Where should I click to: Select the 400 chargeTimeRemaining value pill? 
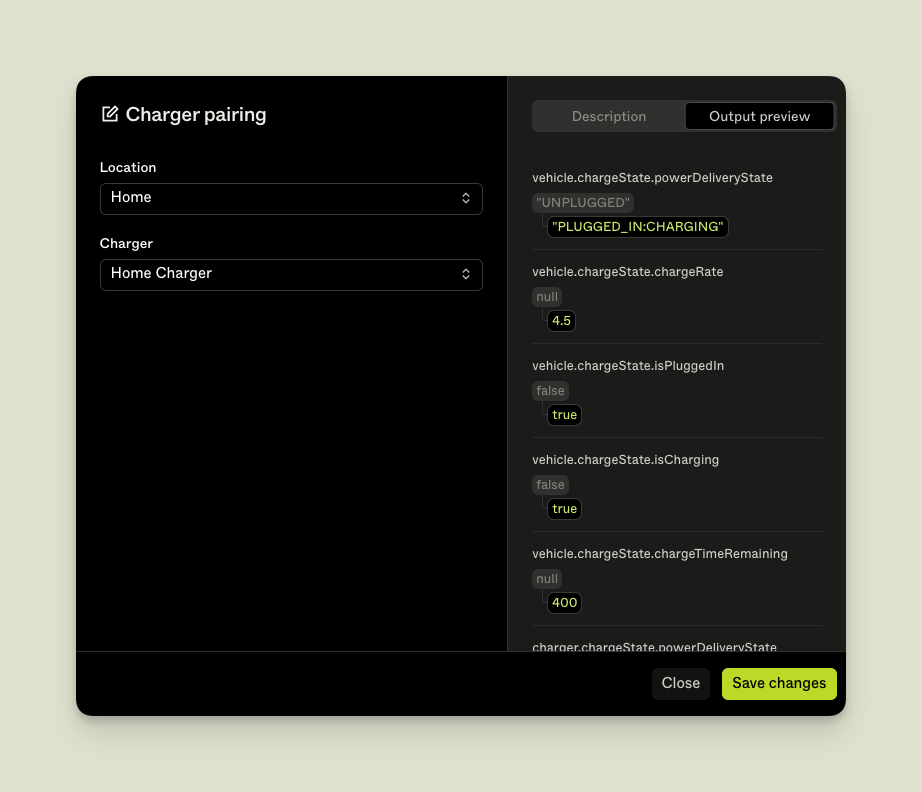point(564,602)
